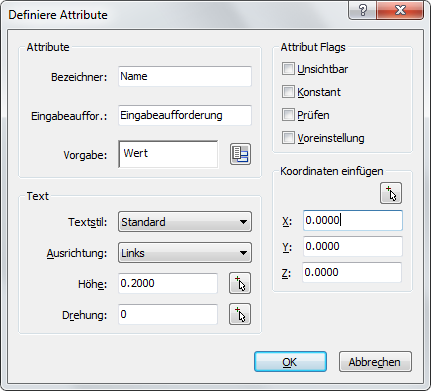Close the Definiere Attribute dialog
Viewport: 431px width, 391px height.
coord(400,10)
